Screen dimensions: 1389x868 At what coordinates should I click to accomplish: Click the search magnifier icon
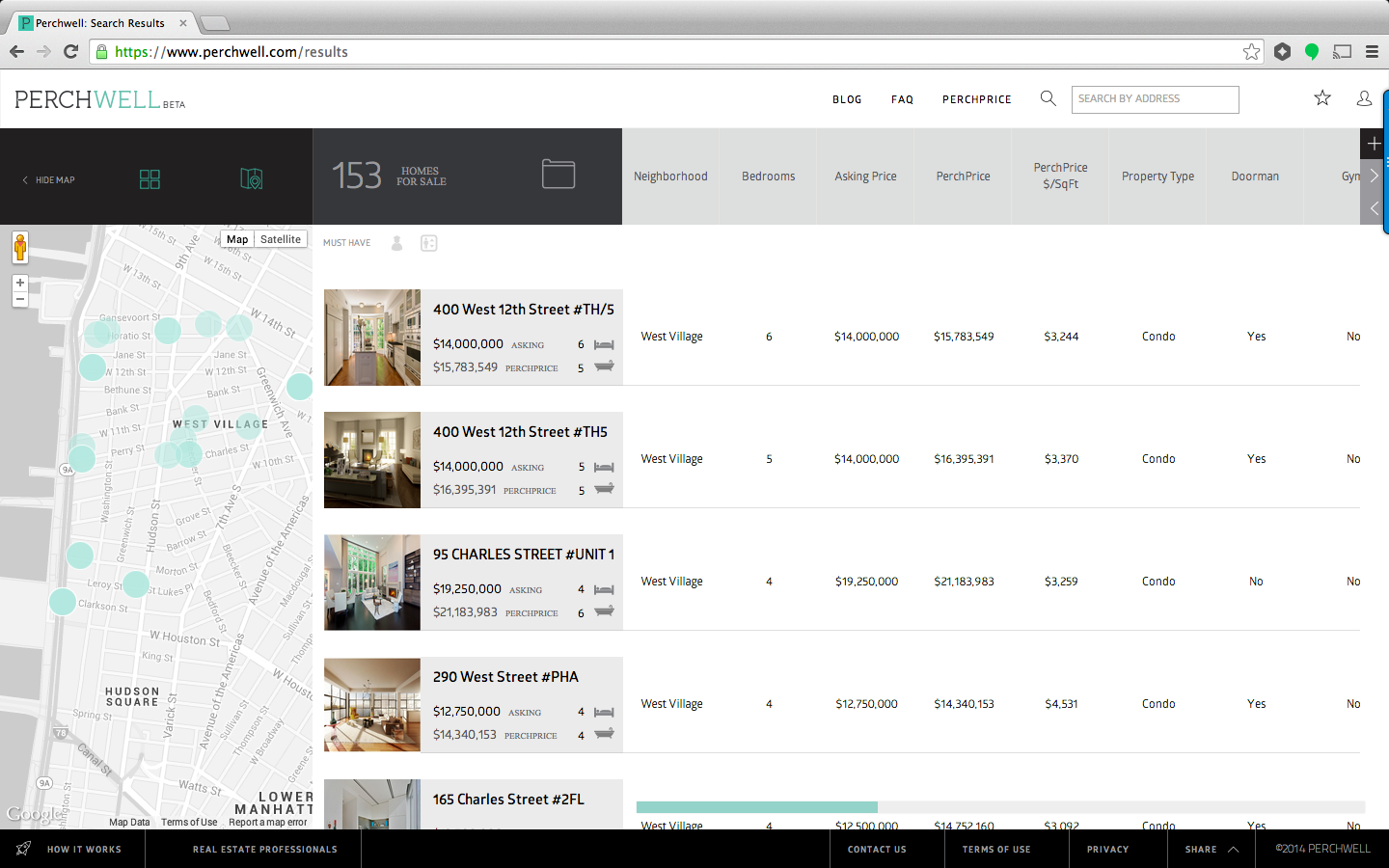[x=1048, y=98]
